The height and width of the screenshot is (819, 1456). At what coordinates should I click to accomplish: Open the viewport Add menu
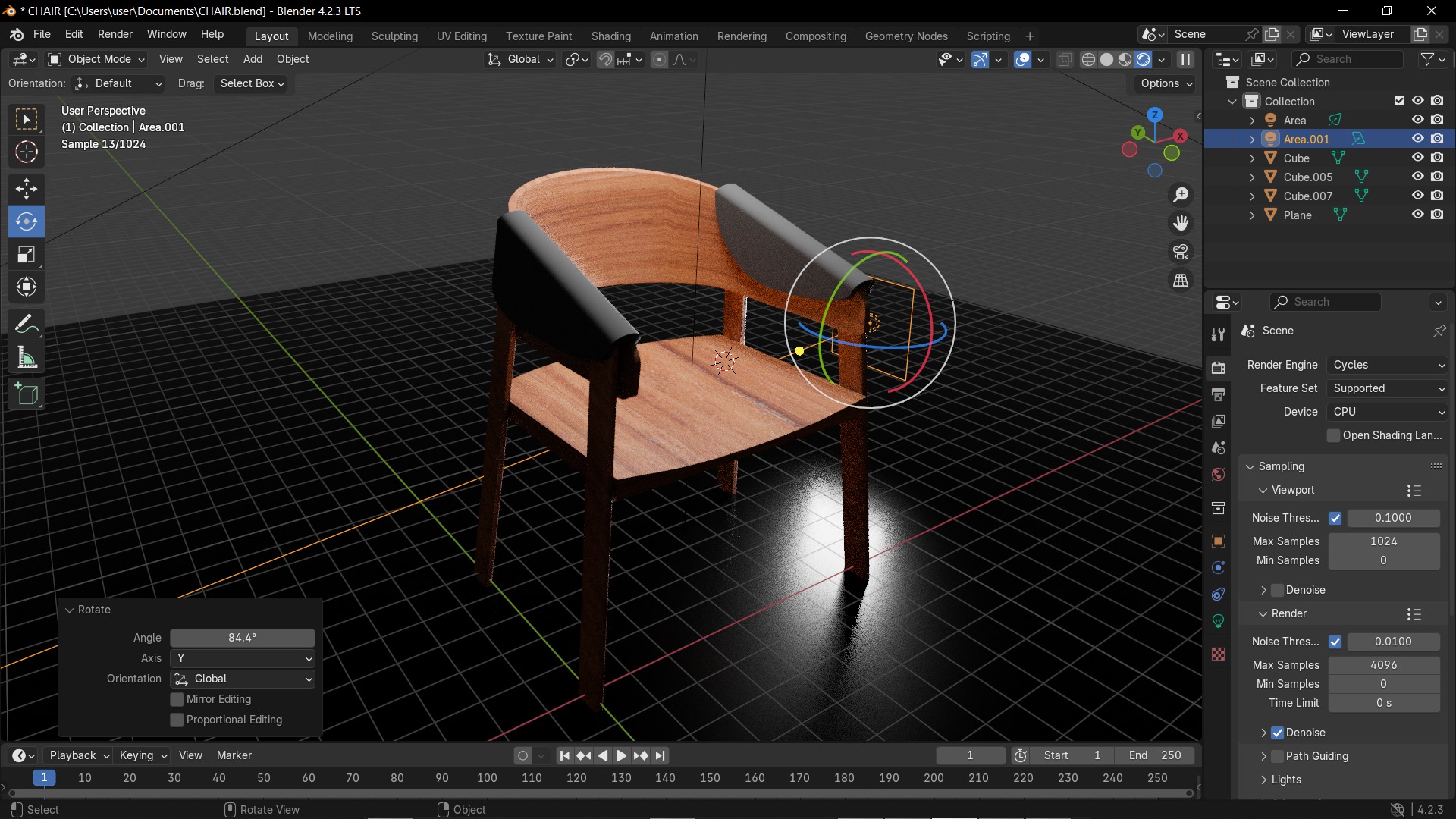click(253, 59)
